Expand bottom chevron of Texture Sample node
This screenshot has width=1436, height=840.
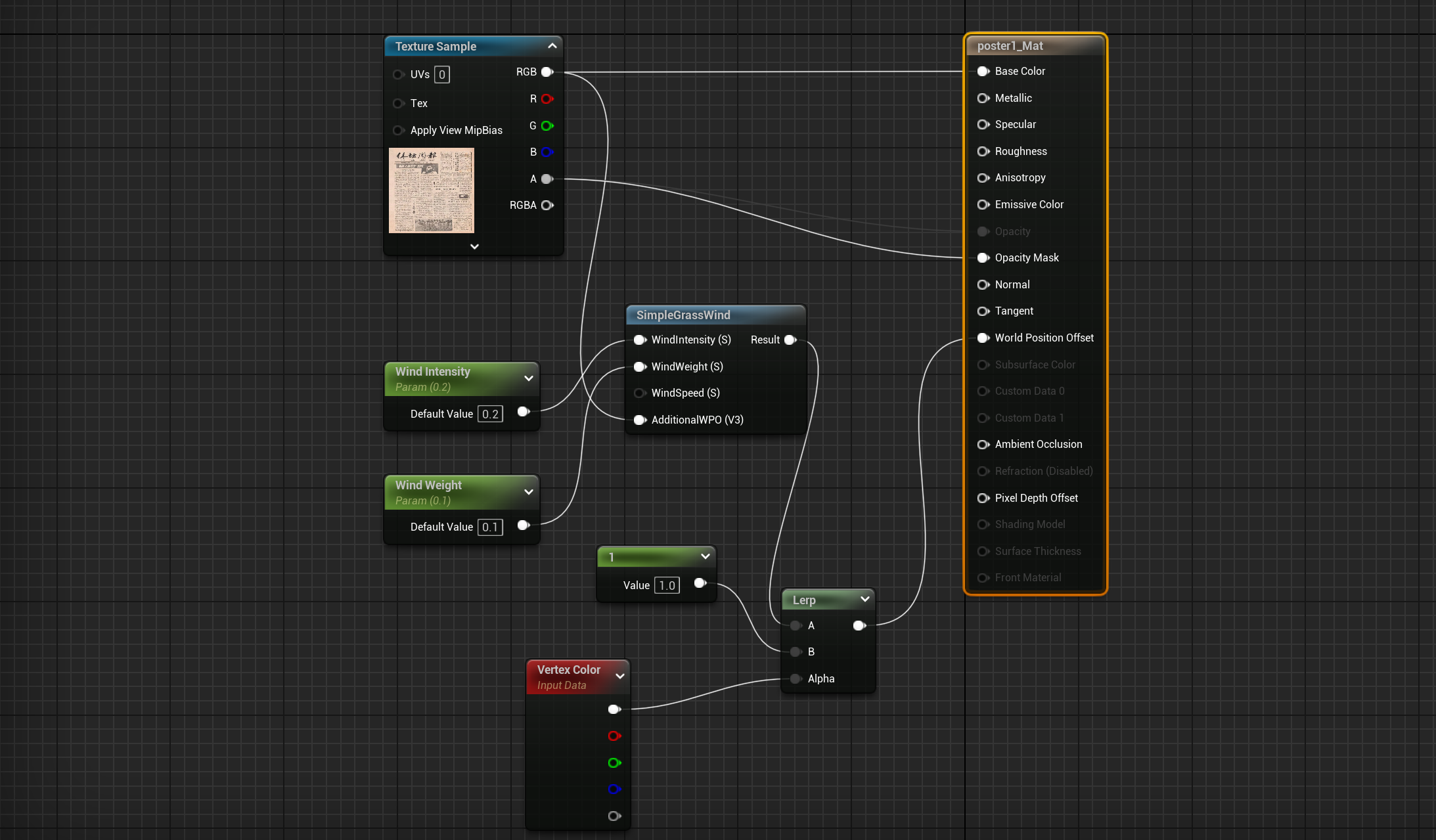coord(474,246)
